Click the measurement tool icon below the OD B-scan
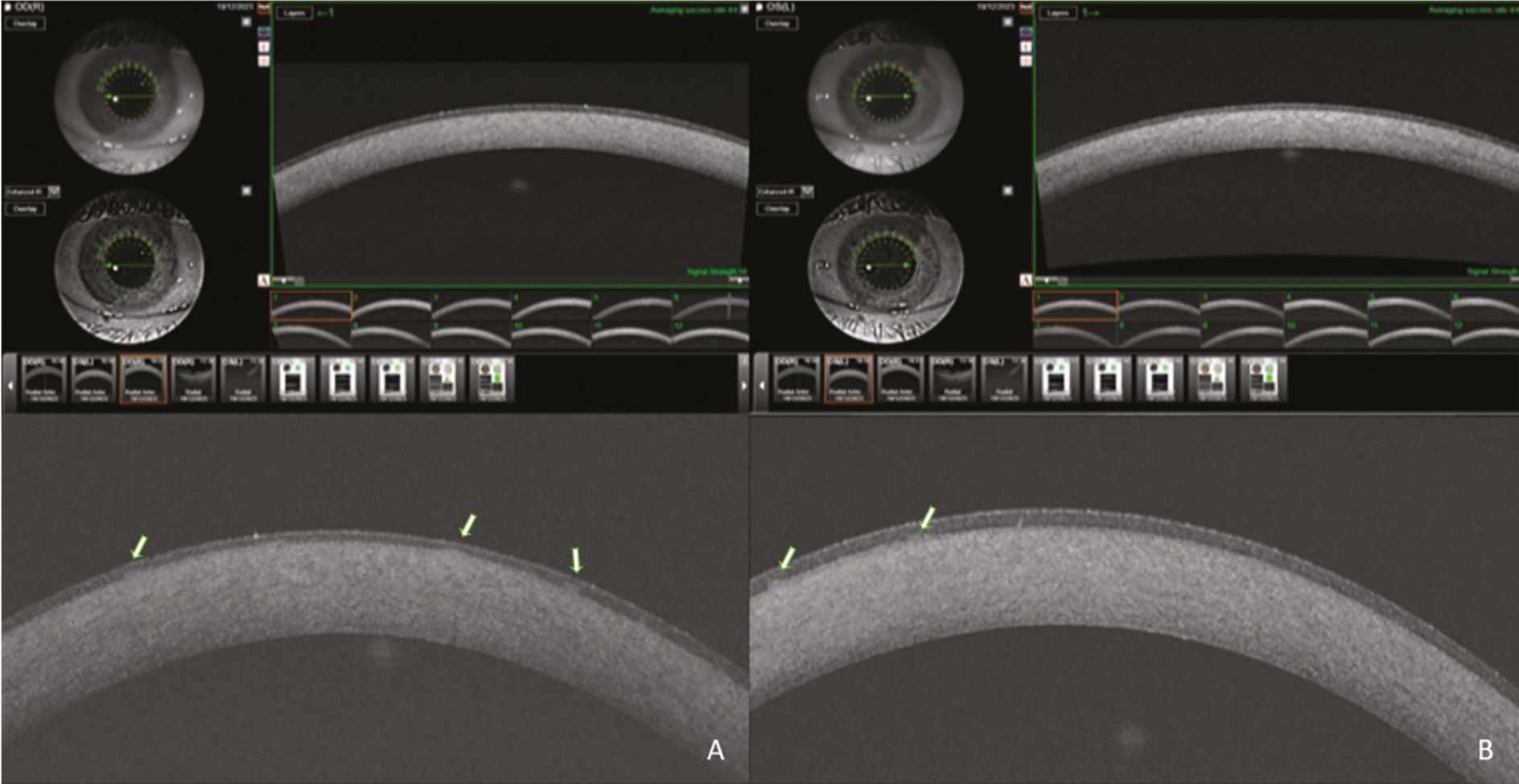The width and height of the screenshot is (1519, 784). 263,281
